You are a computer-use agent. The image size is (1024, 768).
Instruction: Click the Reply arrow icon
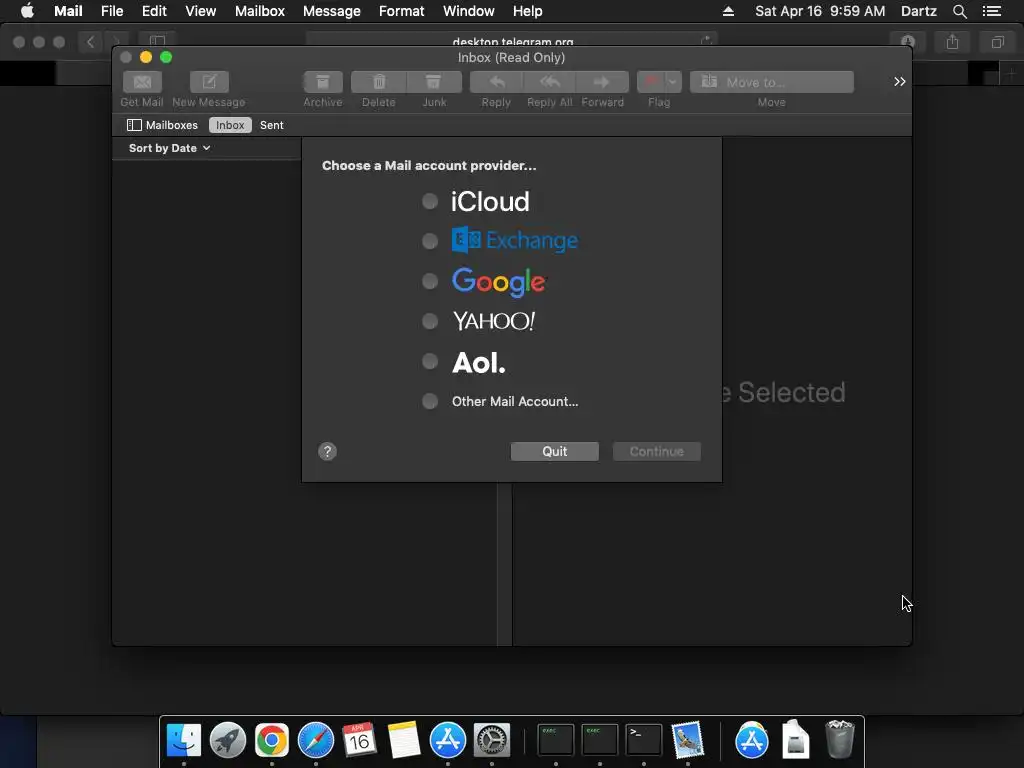coord(496,82)
